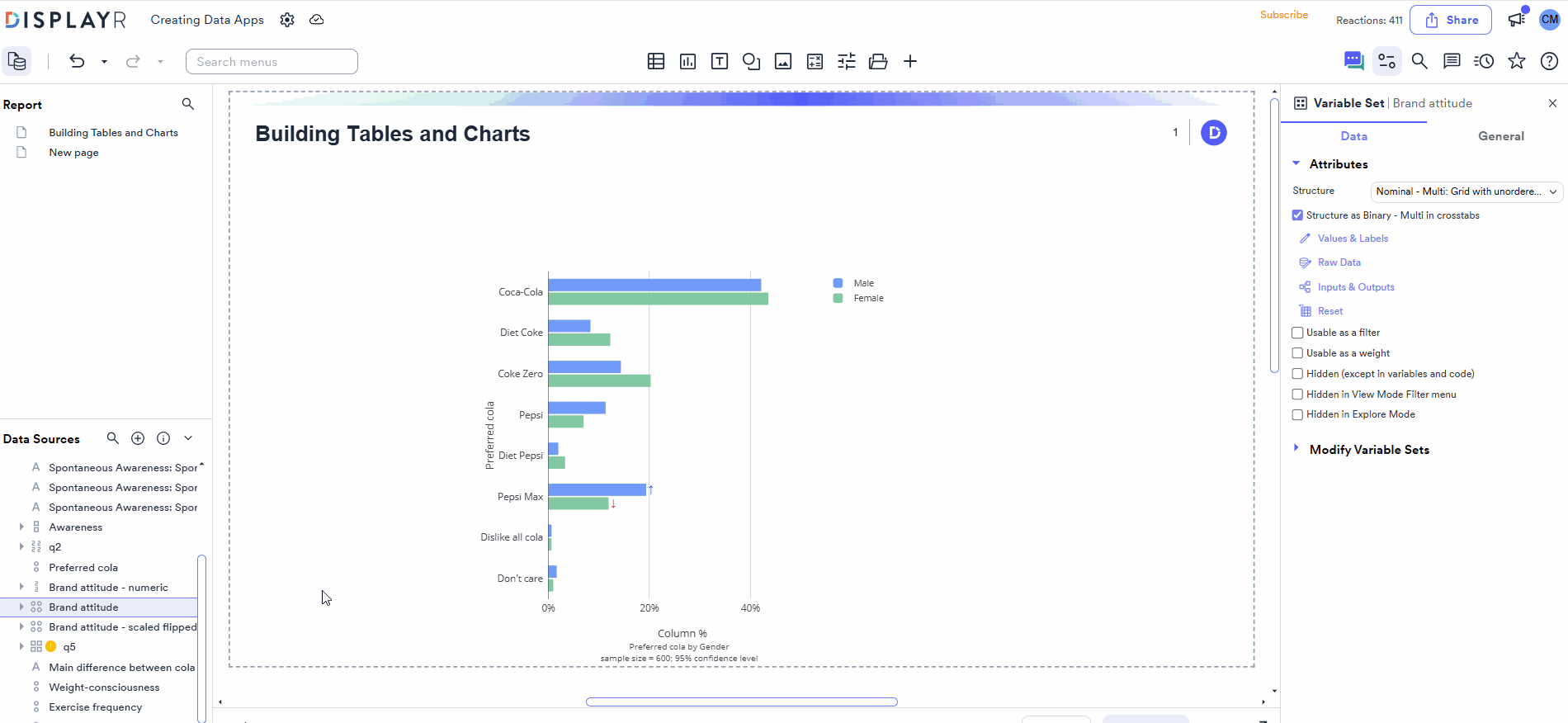The width and height of the screenshot is (1568, 723).
Task: Open the announcements megaphone icon
Action: 1517,19
